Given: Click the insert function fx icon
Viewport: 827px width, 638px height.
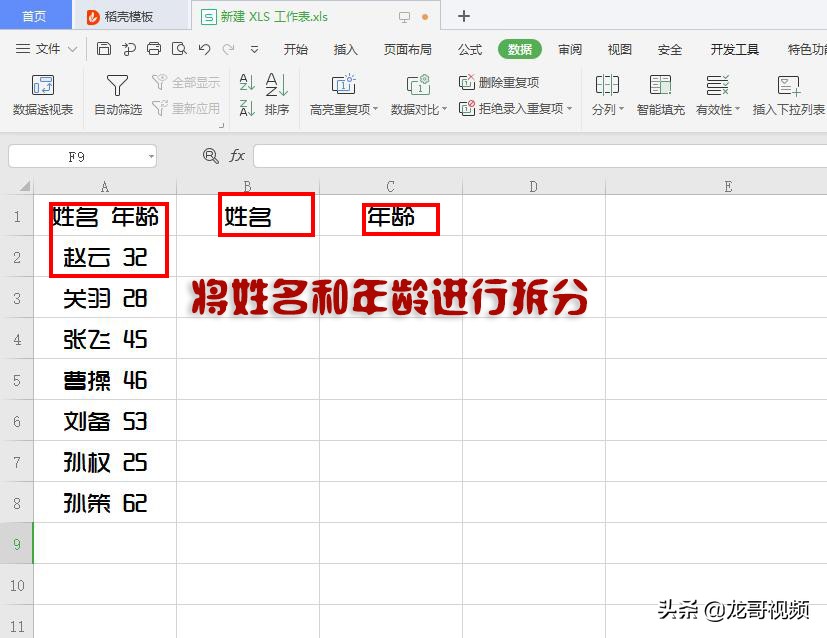Looking at the screenshot, I should click(x=237, y=156).
